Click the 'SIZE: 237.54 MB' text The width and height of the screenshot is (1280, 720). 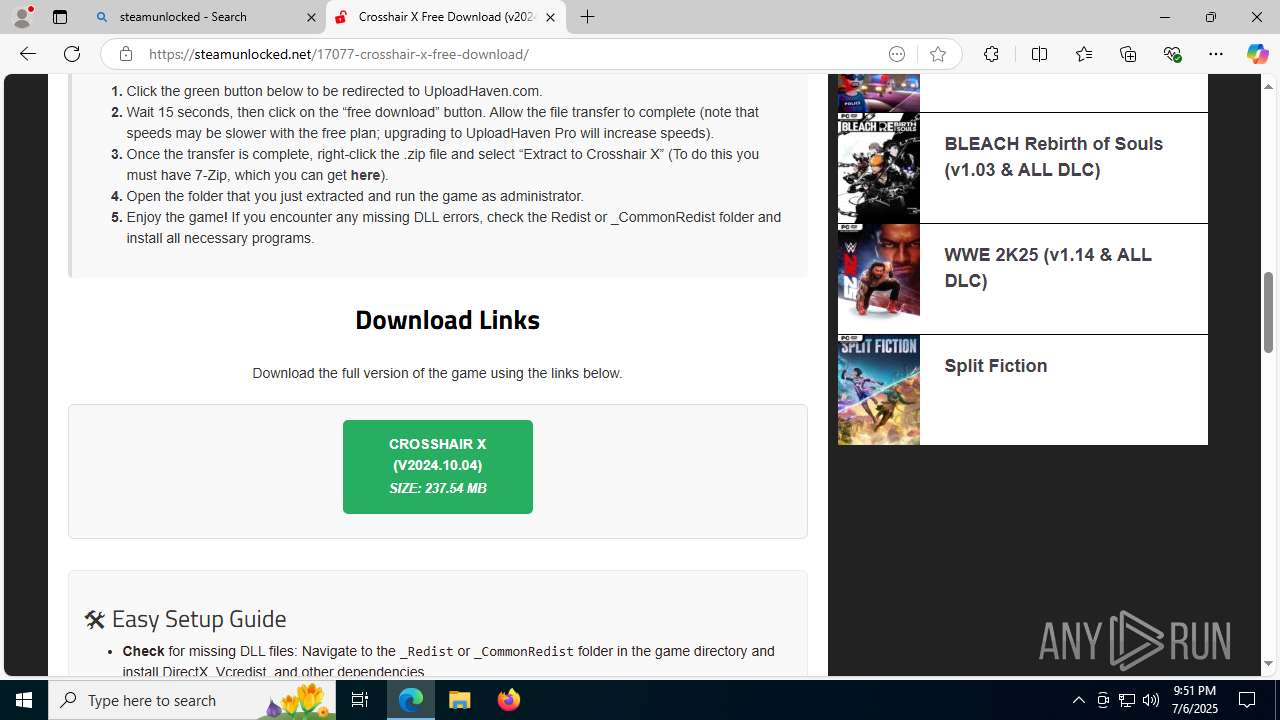point(438,489)
